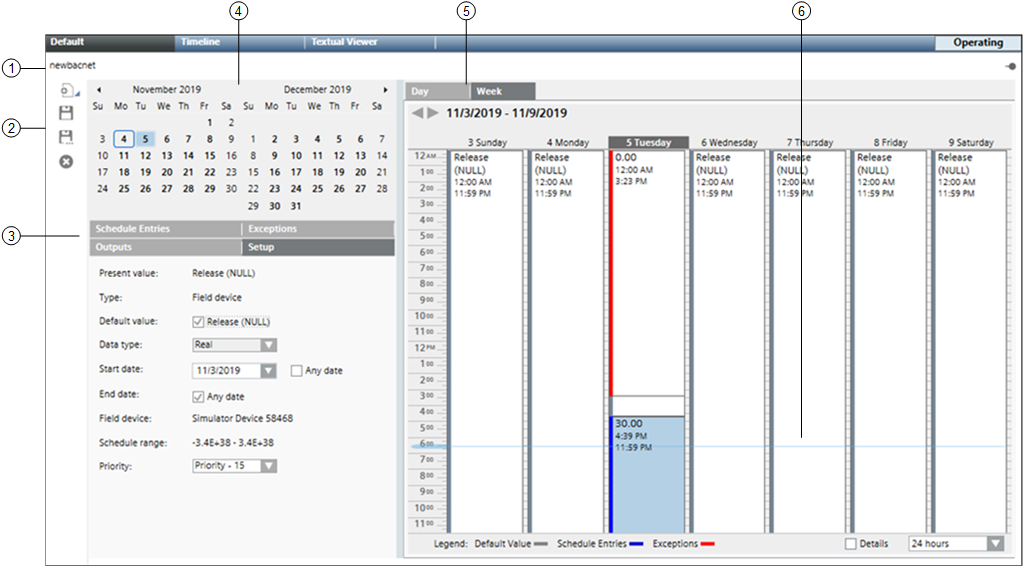Click the Save As icon
This screenshot has width=1024, height=566.
click(67, 137)
